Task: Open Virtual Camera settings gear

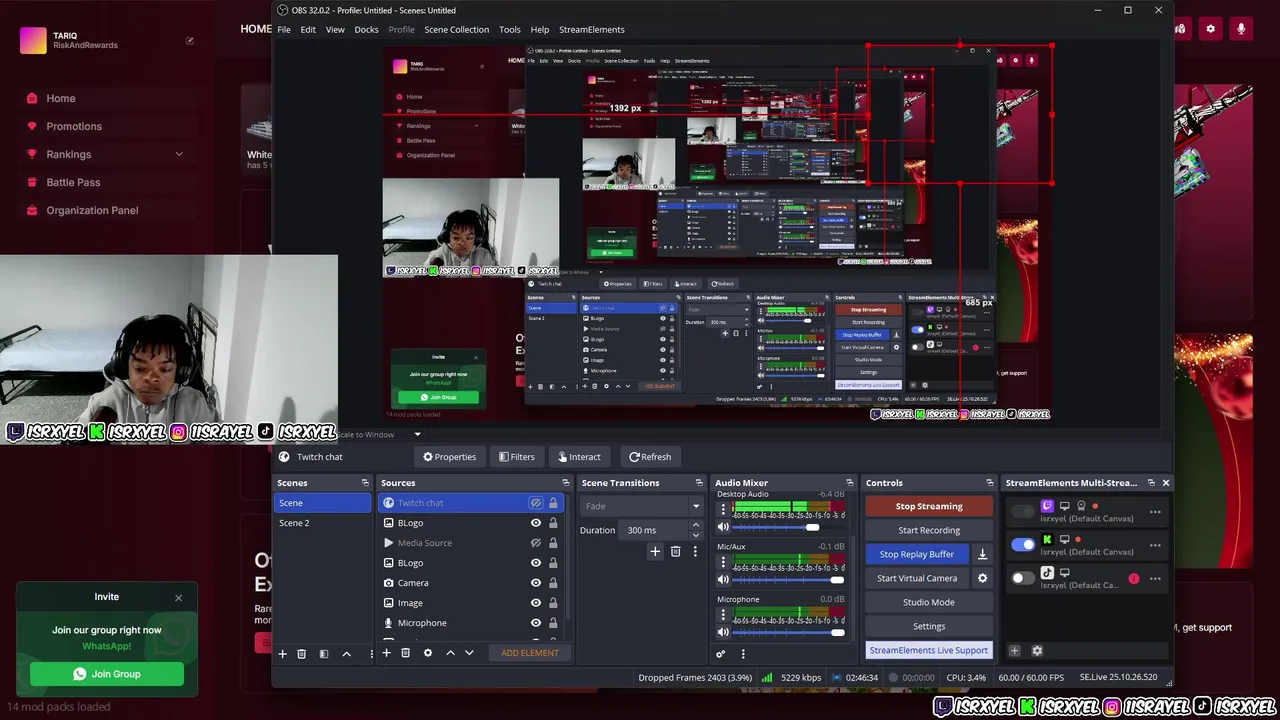Action: click(982, 578)
